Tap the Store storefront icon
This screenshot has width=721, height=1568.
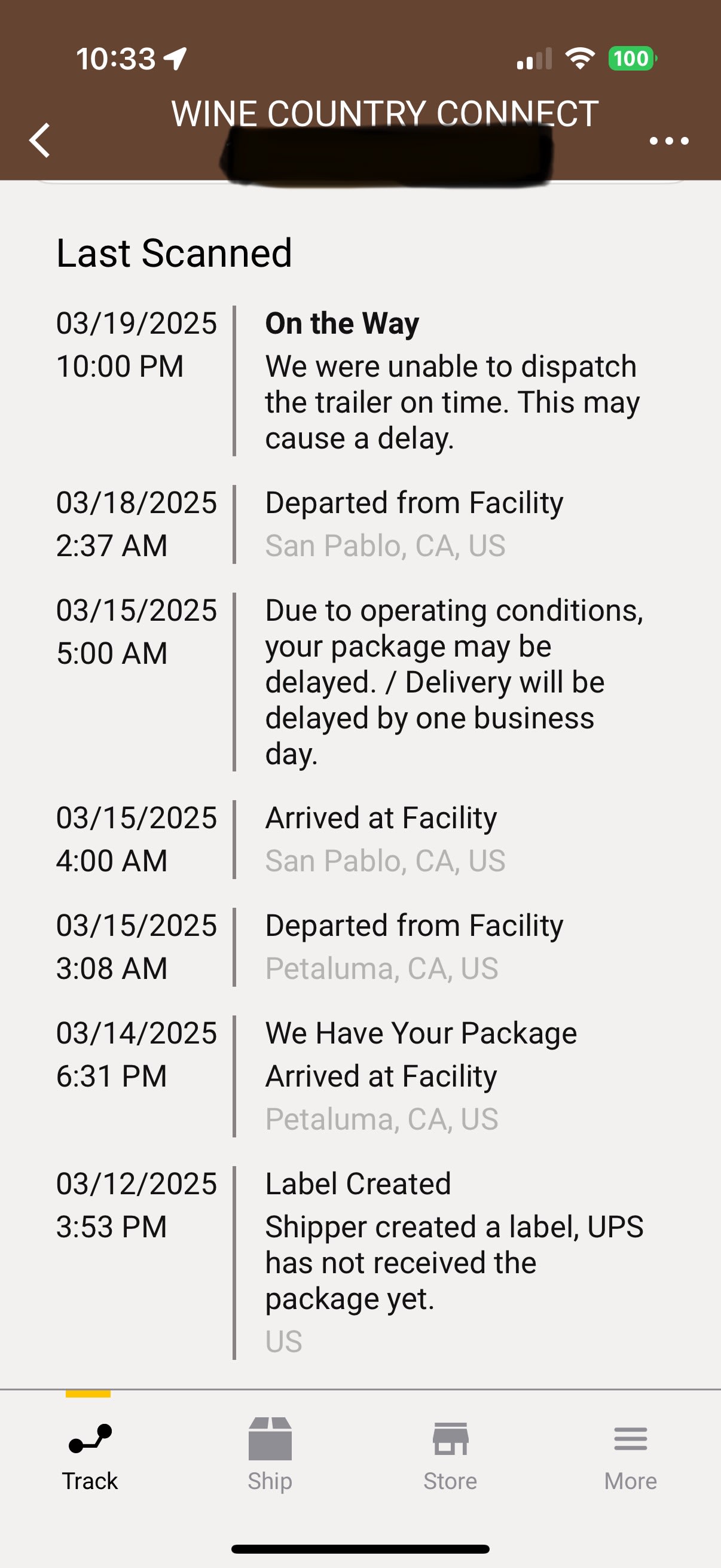tap(450, 1439)
